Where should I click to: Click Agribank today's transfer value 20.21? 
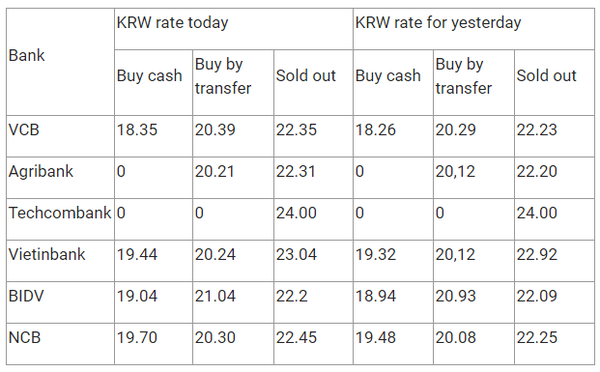pyautogui.click(x=215, y=171)
